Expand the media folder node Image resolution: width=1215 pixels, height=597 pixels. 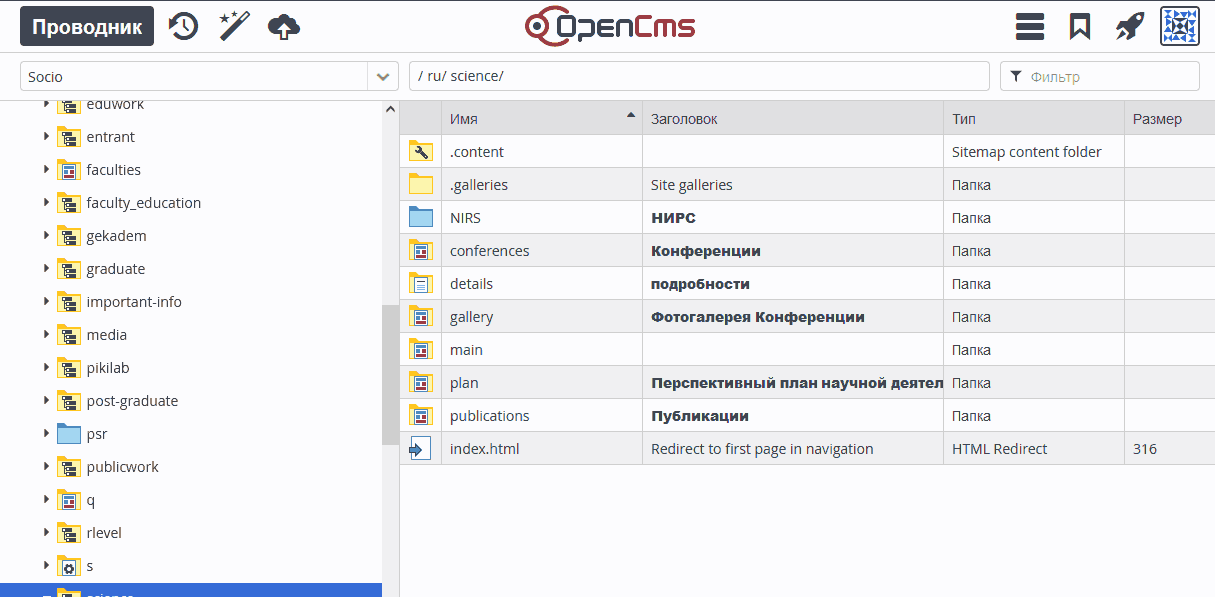pyautogui.click(x=46, y=335)
